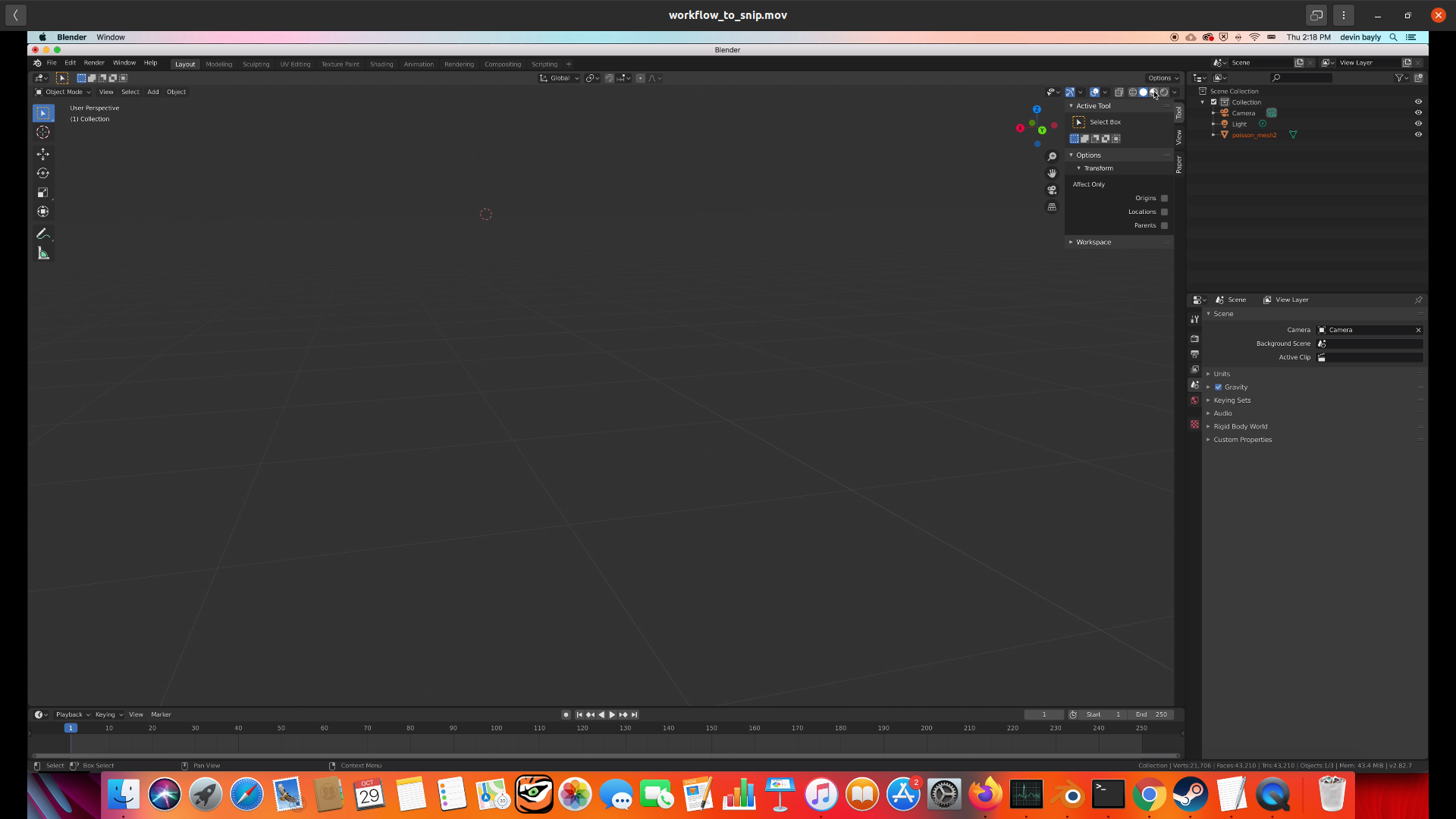Open the shading options dropdown arrow

(x=1175, y=92)
